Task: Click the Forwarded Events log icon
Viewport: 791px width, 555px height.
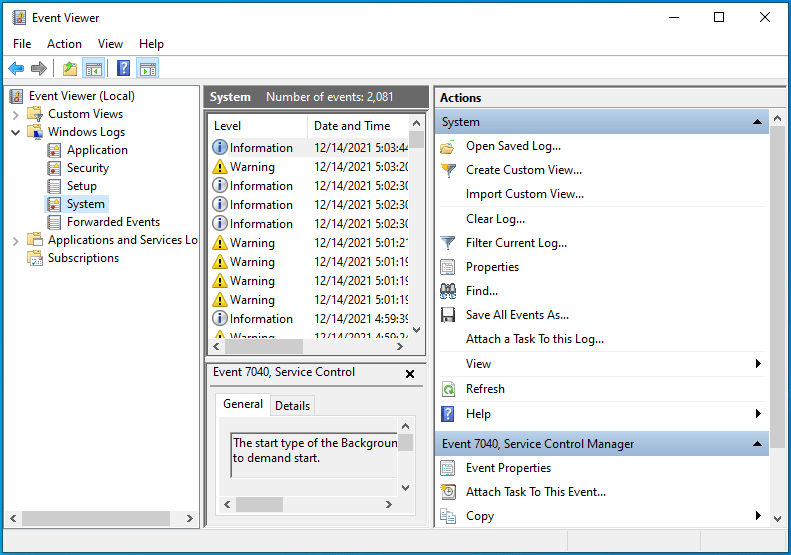Action: point(54,222)
